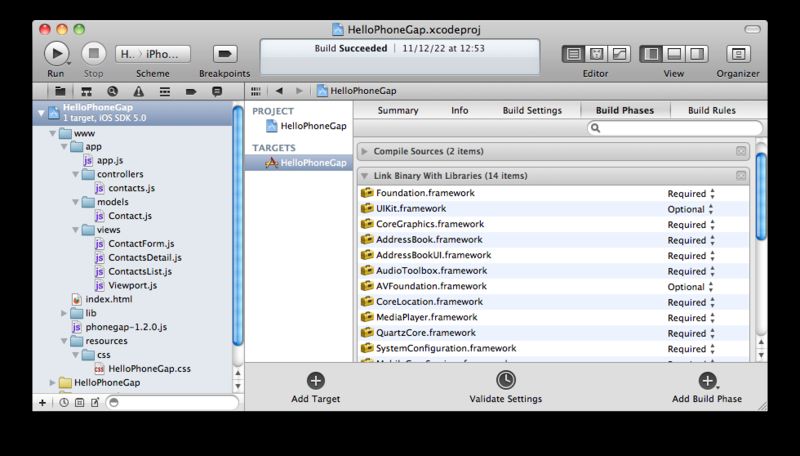The image size is (800, 456).
Task: Show the Log navigator
Action: [217, 91]
